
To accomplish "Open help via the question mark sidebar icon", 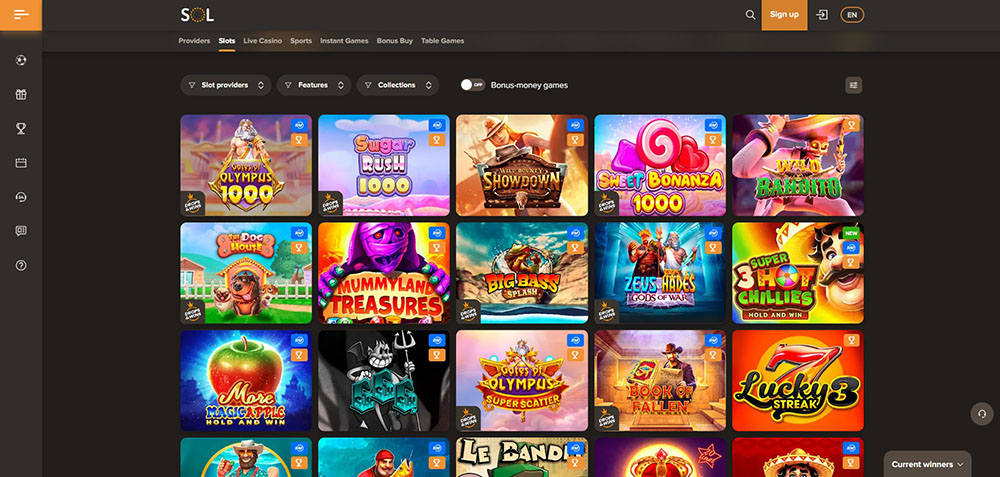I will [21, 265].
